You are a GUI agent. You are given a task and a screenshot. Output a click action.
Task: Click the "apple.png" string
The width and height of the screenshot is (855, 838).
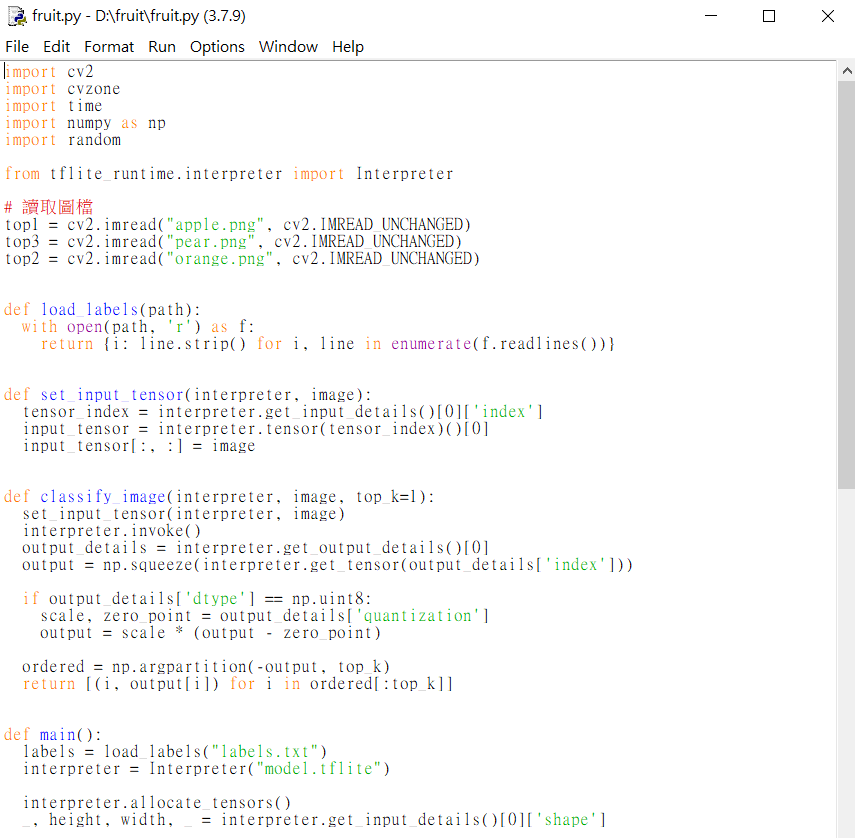point(215,225)
